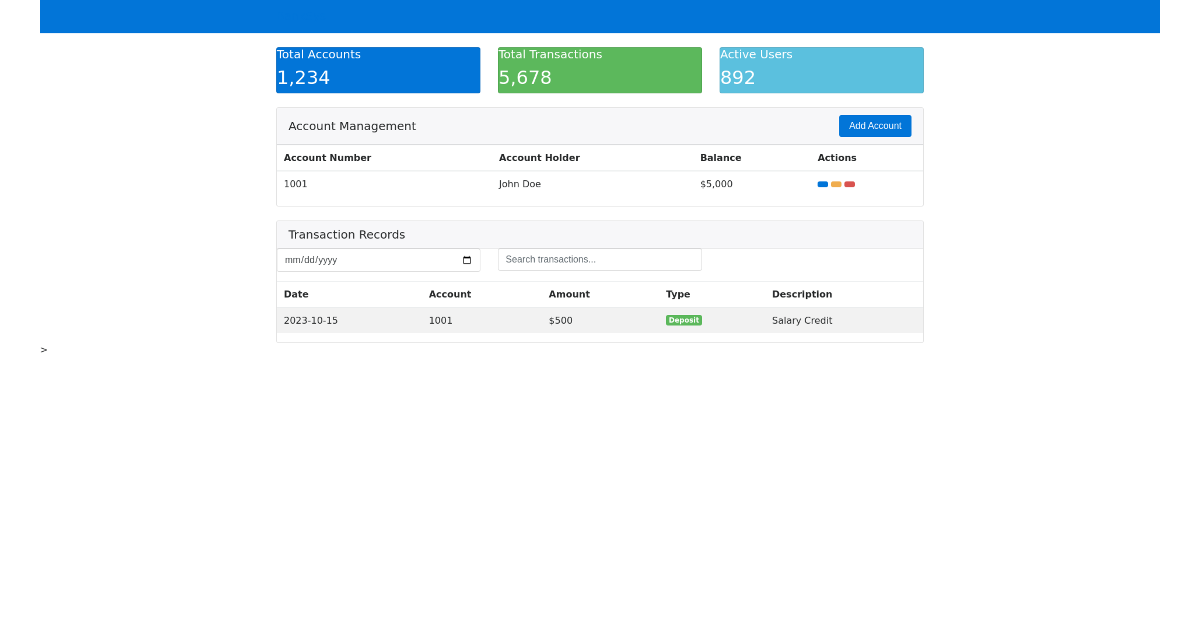Open the date picker calendar icon

tap(465, 260)
